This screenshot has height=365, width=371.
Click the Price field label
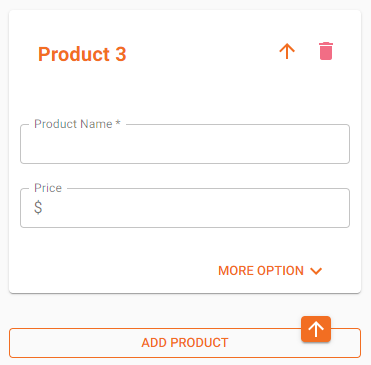pyautogui.click(x=48, y=188)
